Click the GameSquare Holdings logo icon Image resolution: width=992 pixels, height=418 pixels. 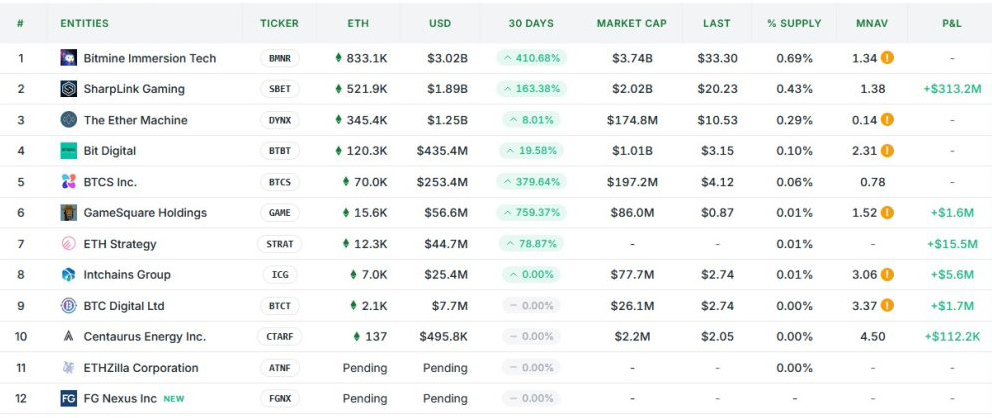[68, 213]
